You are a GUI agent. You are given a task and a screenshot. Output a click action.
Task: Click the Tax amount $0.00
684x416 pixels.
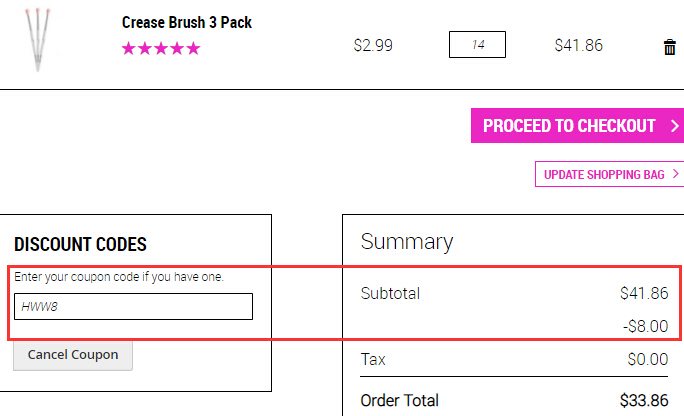click(648, 359)
